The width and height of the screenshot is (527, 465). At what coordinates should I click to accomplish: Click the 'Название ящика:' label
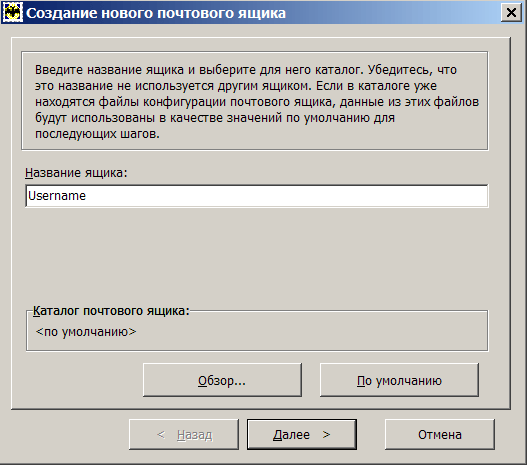(x=76, y=173)
